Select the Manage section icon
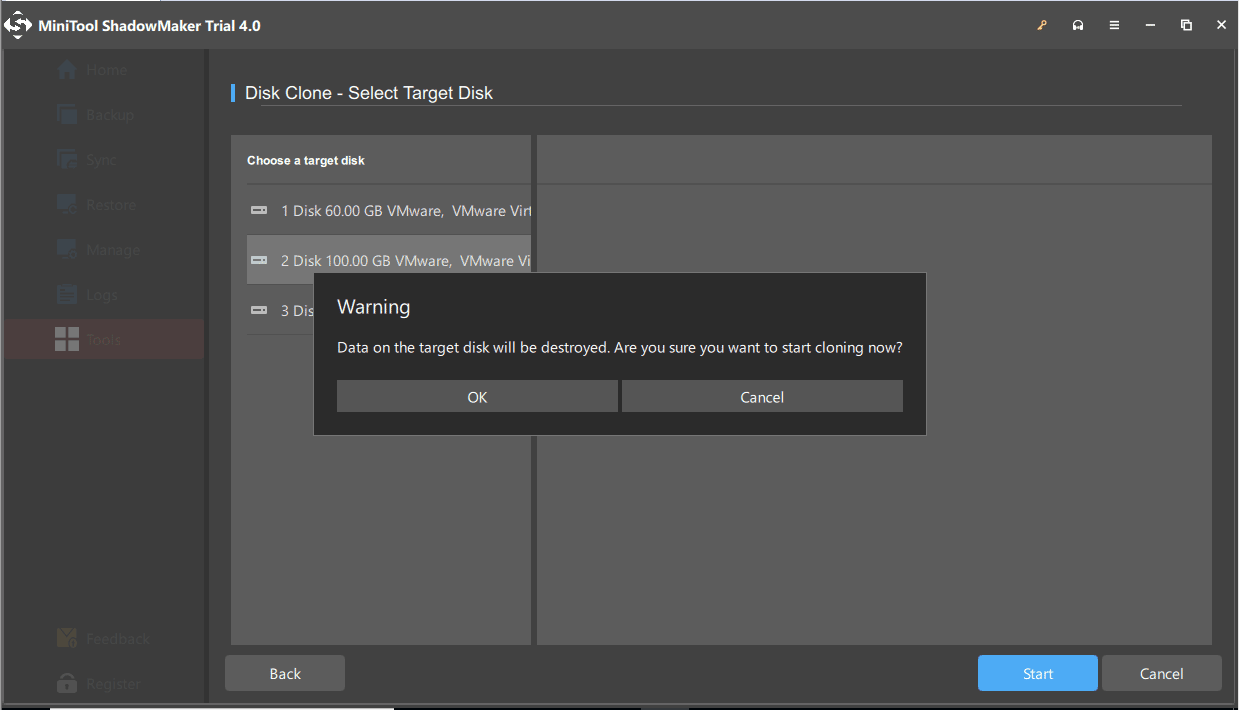The height and width of the screenshot is (710, 1239). pos(68,249)
